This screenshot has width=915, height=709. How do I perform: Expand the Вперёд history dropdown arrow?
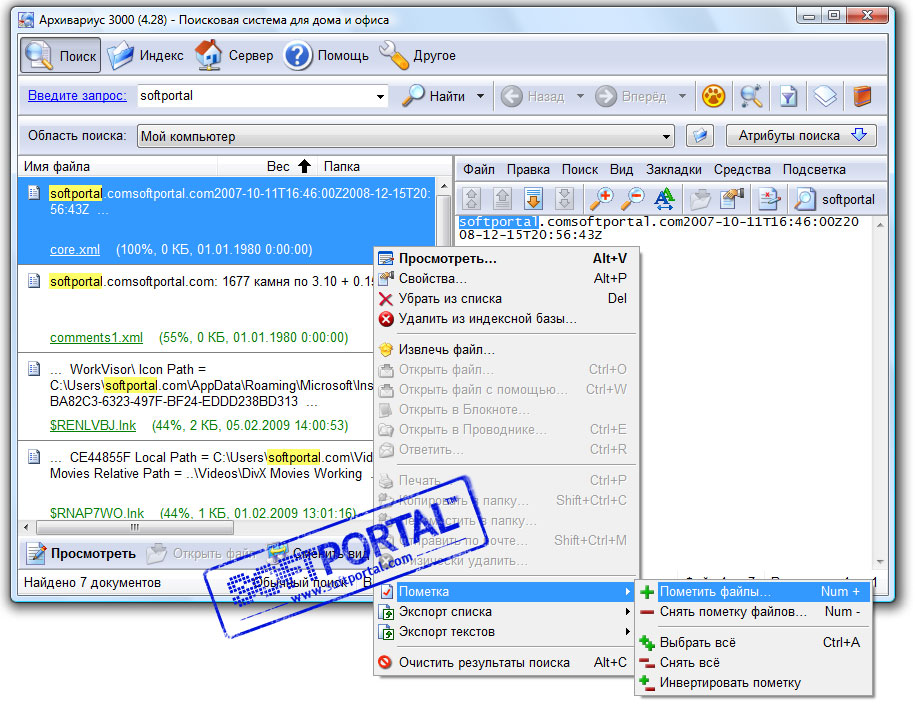coord(682,96)
